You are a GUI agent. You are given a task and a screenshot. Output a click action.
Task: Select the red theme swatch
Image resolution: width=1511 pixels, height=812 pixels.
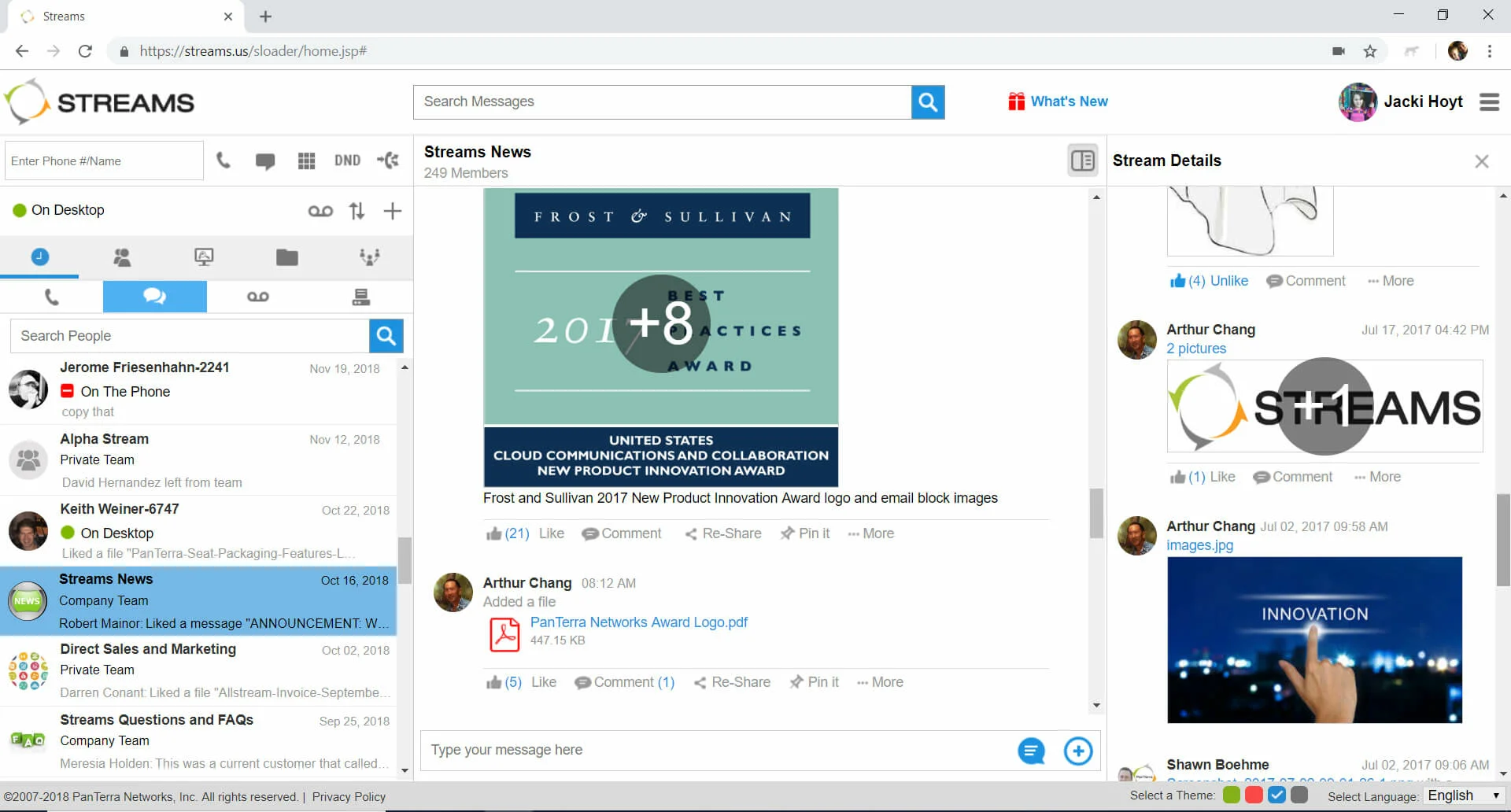[1254, 795]
